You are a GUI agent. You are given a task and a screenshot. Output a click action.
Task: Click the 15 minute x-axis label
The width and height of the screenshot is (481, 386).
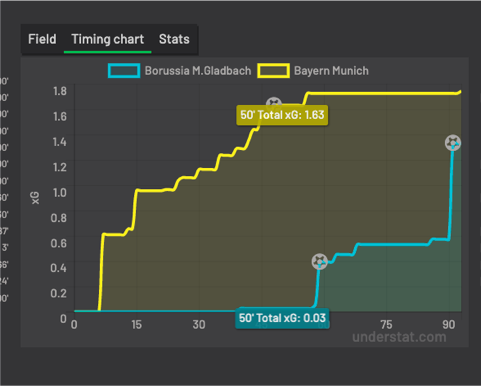click(x=136, y=325)
